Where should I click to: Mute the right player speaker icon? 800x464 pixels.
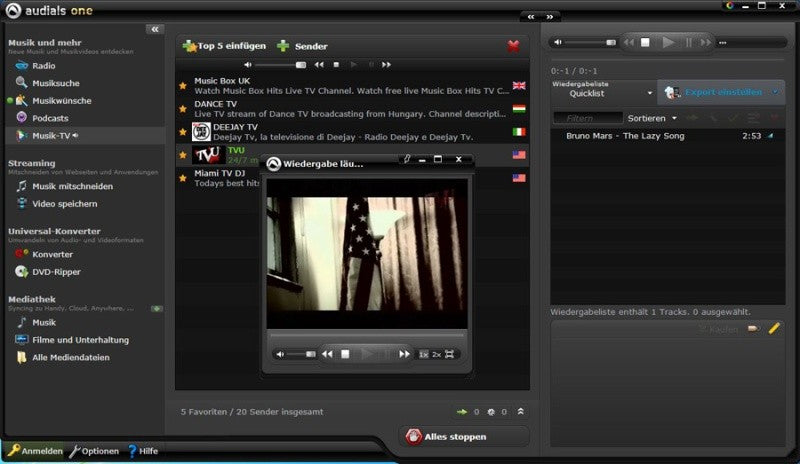click(x=558, y=42)
